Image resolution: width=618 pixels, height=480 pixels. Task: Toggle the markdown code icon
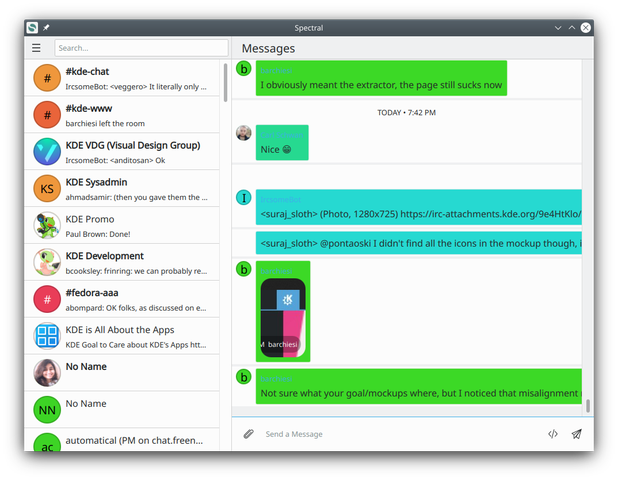553,434
